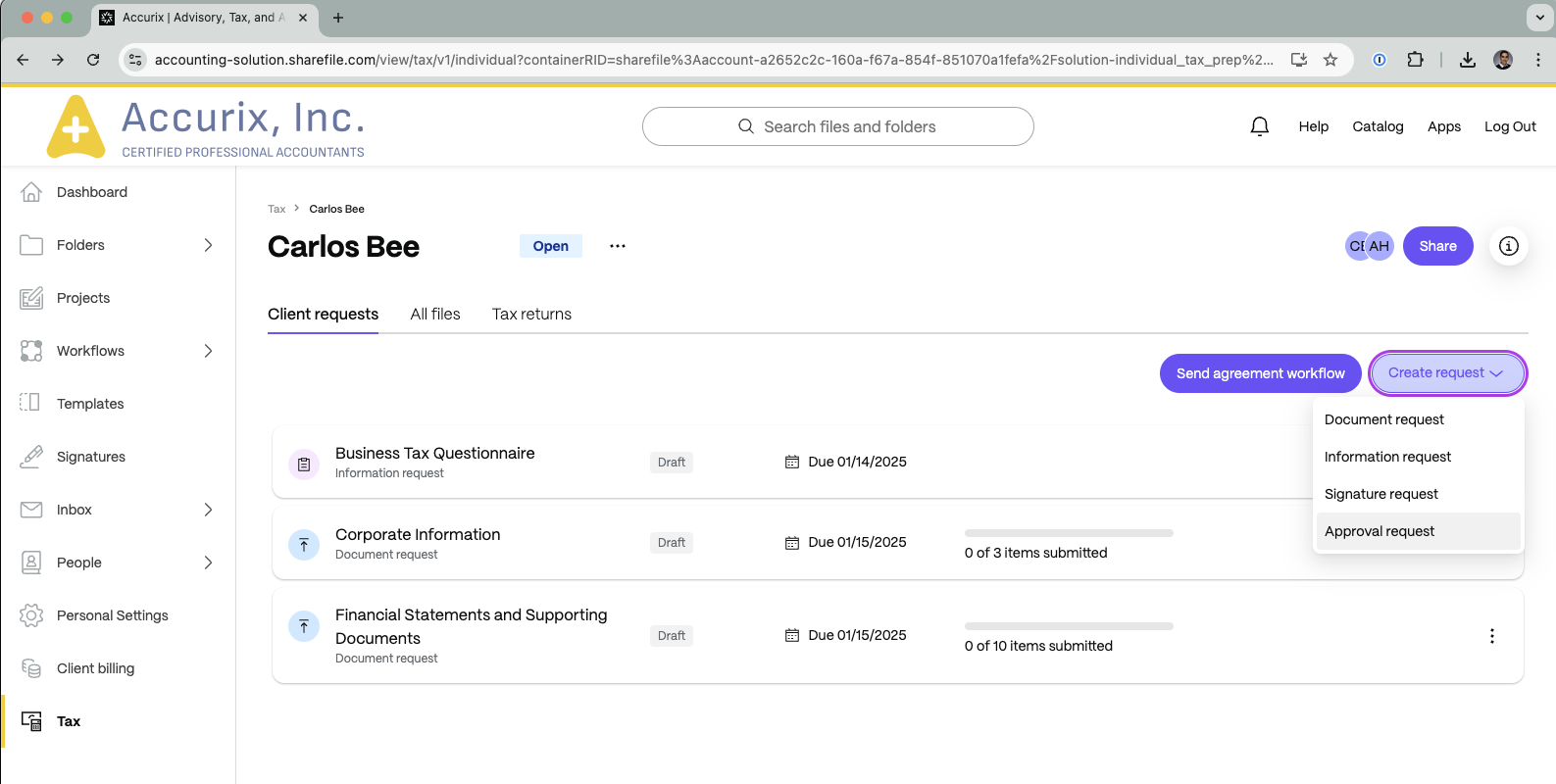Viewport: 1556px width, 784px height.
Task: Select the Tax sidebar icon
Action: [x=31, y=721]
